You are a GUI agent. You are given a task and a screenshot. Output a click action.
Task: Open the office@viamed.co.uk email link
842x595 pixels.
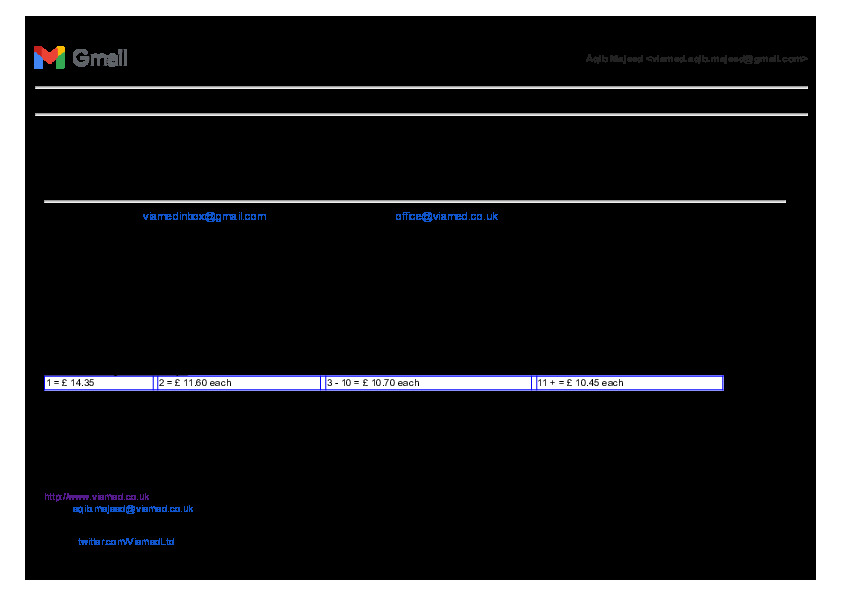[446, 216]
